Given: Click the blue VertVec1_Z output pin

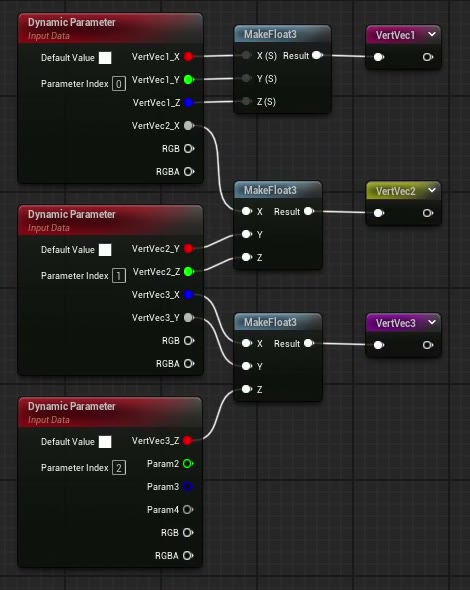Looking at the screenshot, I should coord(189,103).
